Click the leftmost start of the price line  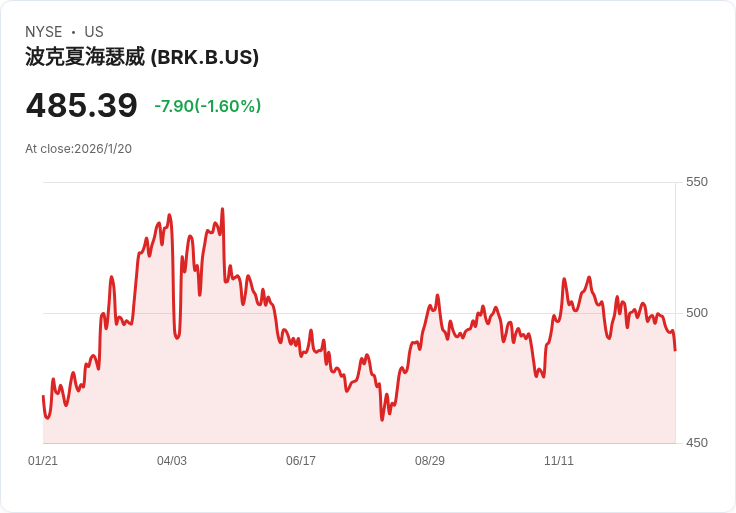tap(43, 397)
